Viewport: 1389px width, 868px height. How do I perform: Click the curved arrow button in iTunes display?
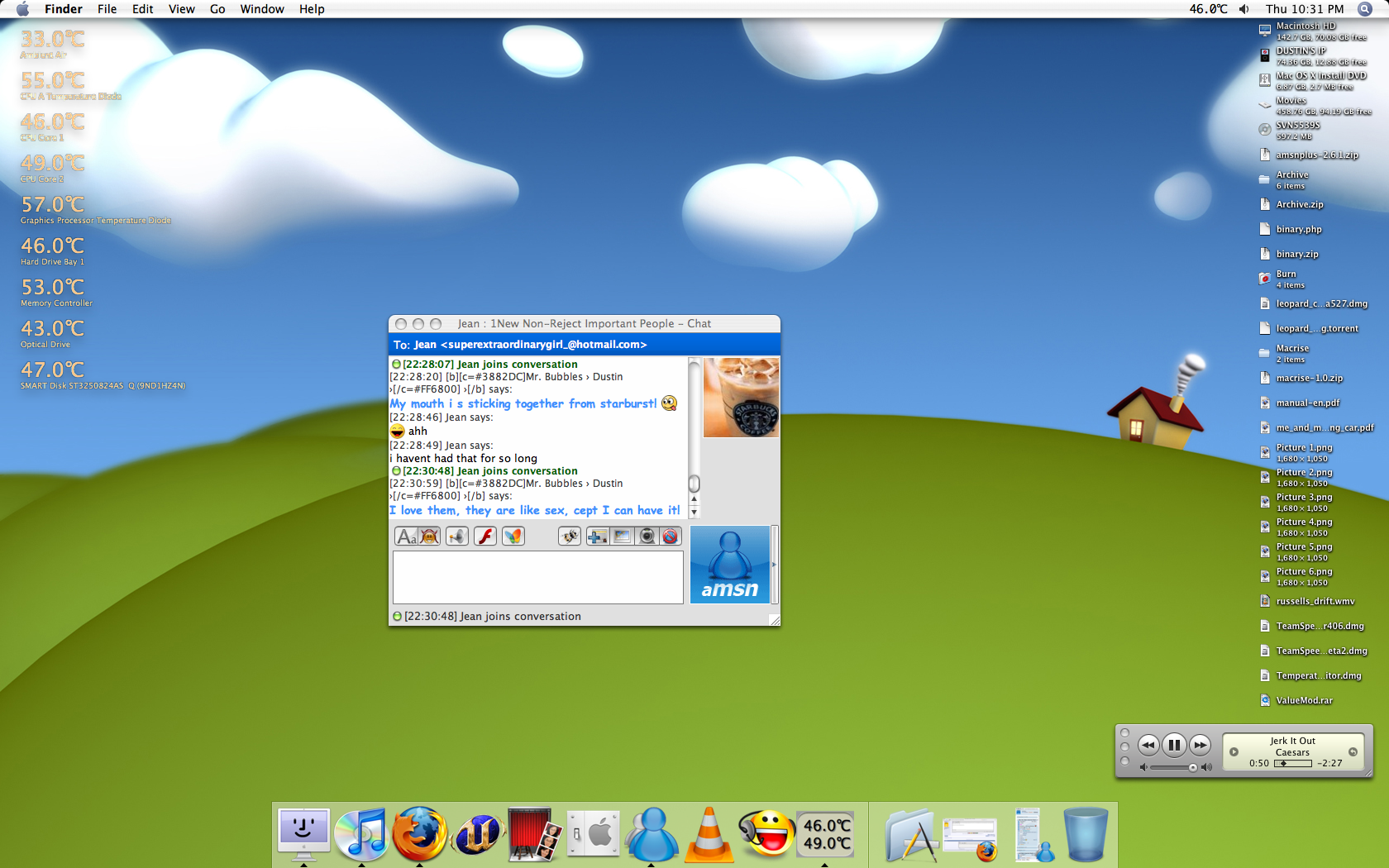tap(1353, 751)
